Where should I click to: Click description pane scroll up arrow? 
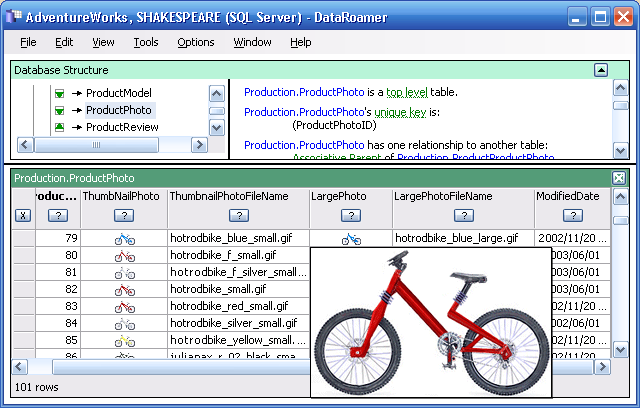(621, 88)
